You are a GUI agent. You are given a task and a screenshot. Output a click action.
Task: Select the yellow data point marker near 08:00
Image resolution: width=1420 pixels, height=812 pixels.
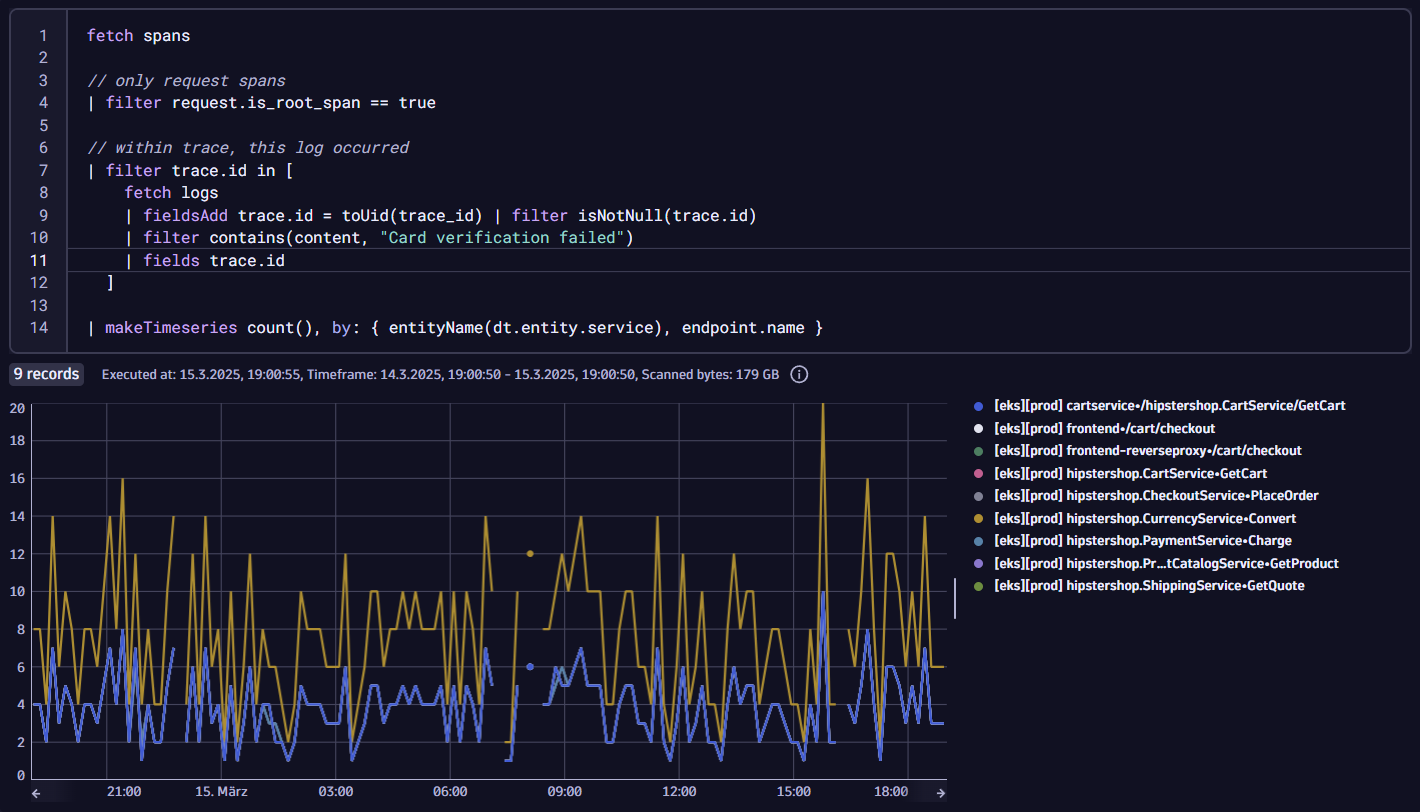click(530, 552)
